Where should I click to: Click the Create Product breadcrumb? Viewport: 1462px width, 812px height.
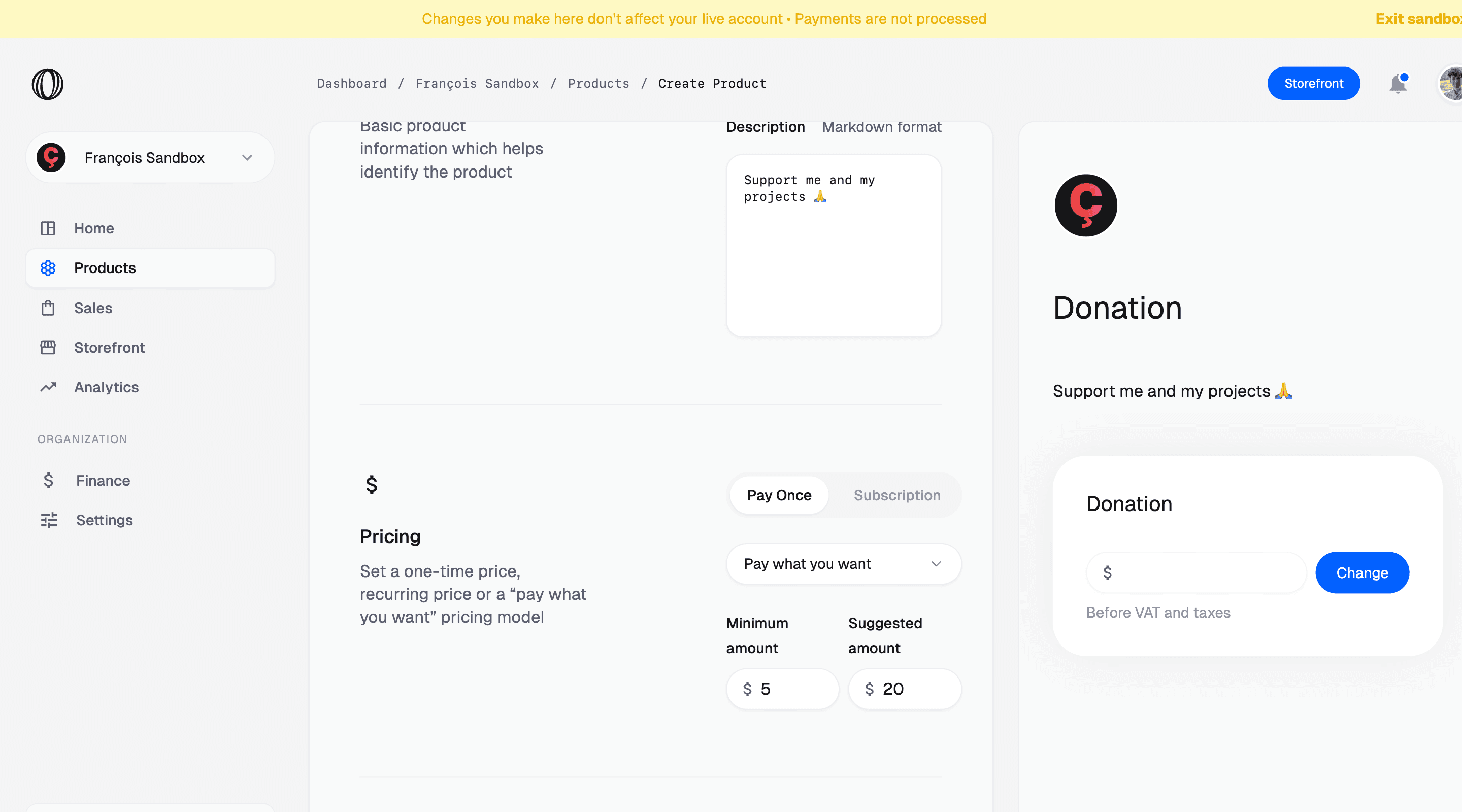point(712,83)
